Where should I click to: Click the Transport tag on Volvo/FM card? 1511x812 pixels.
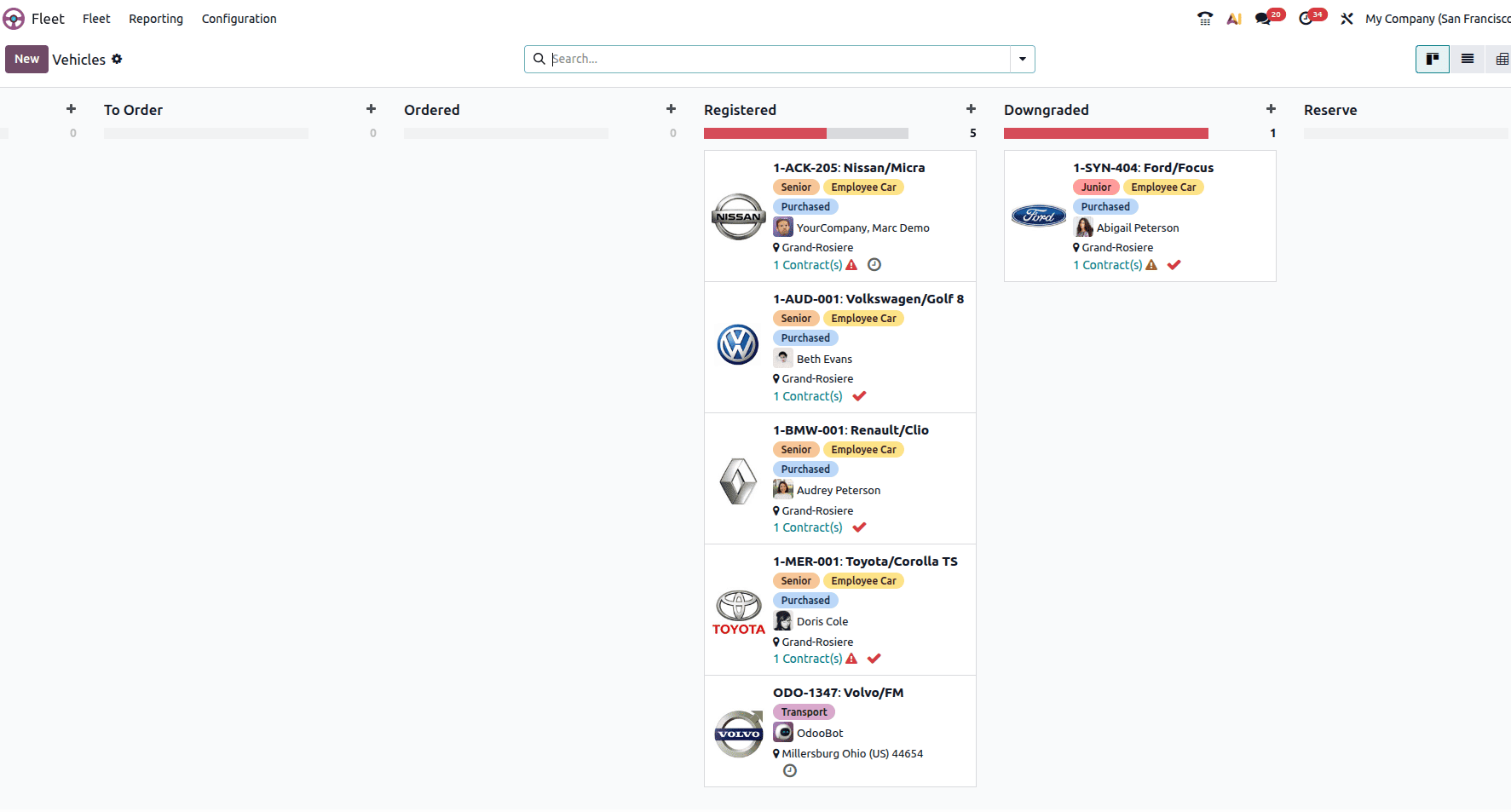click(x=804, y=712)
